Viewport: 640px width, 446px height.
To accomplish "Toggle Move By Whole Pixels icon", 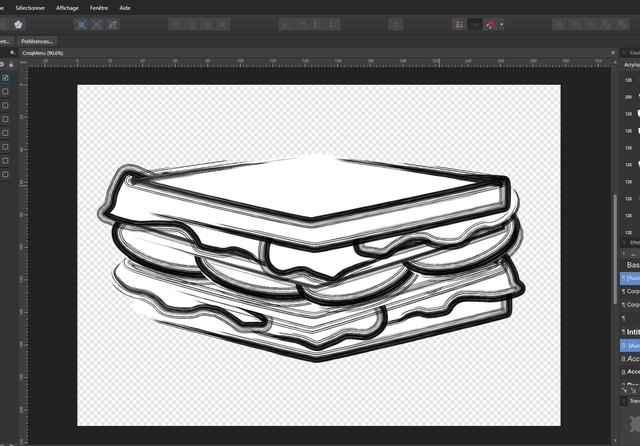I will tap(475, 25).
